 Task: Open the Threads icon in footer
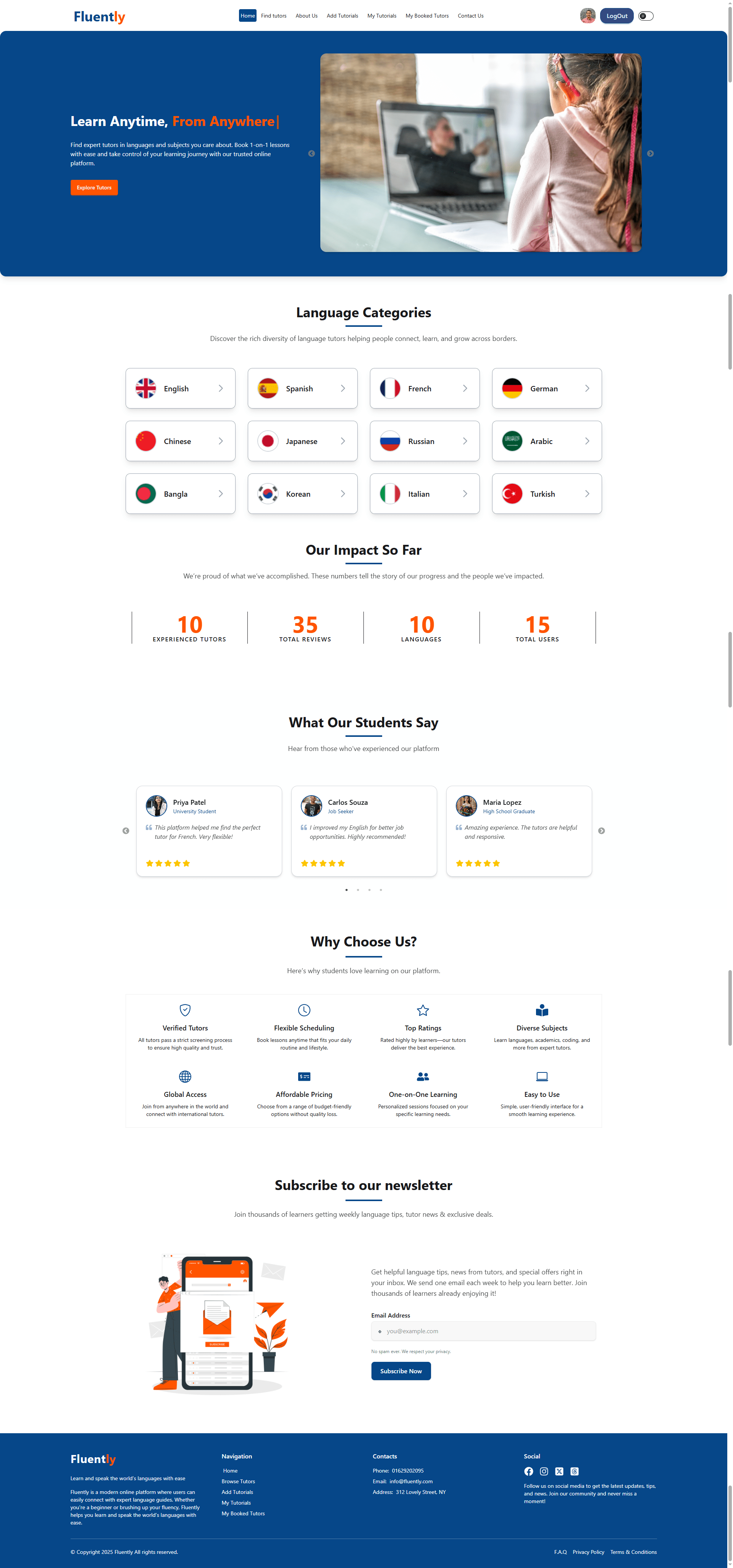coord(574,1471)
